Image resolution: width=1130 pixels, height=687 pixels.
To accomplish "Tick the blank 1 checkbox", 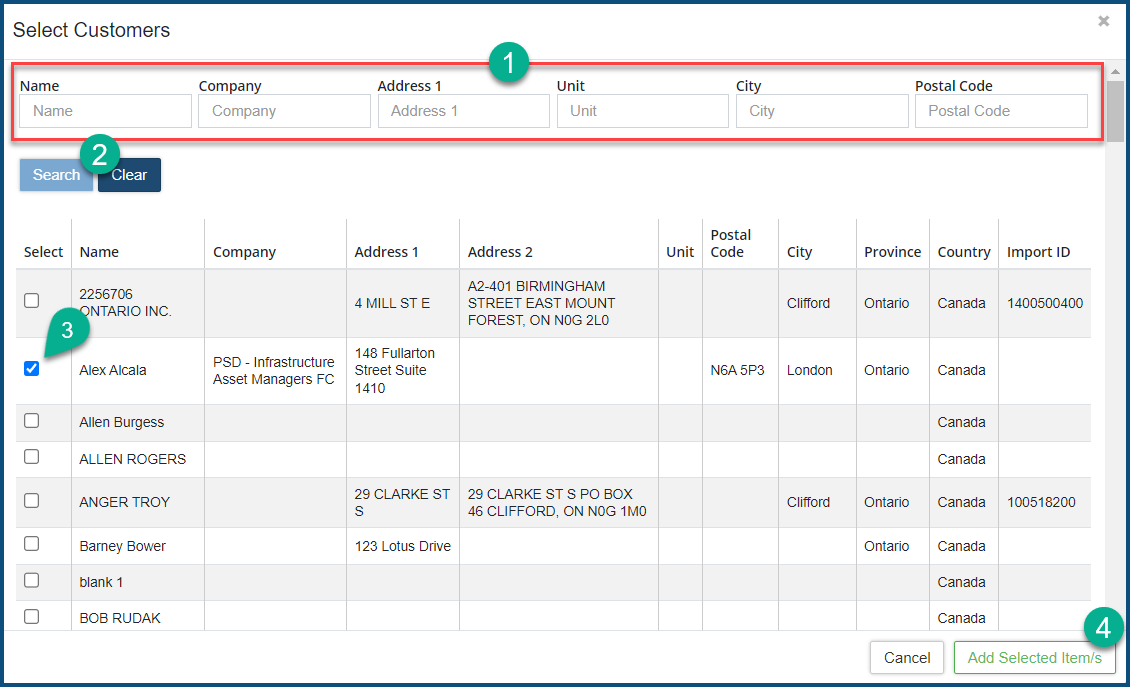I will click(32, 580).
